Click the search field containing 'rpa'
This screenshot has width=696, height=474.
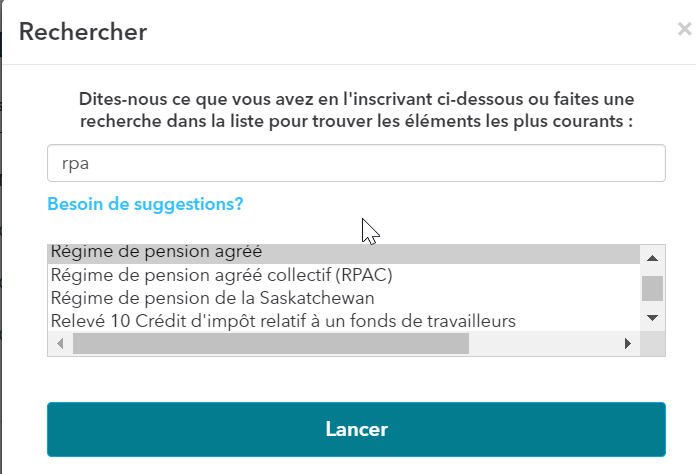[x=356, y=163]
